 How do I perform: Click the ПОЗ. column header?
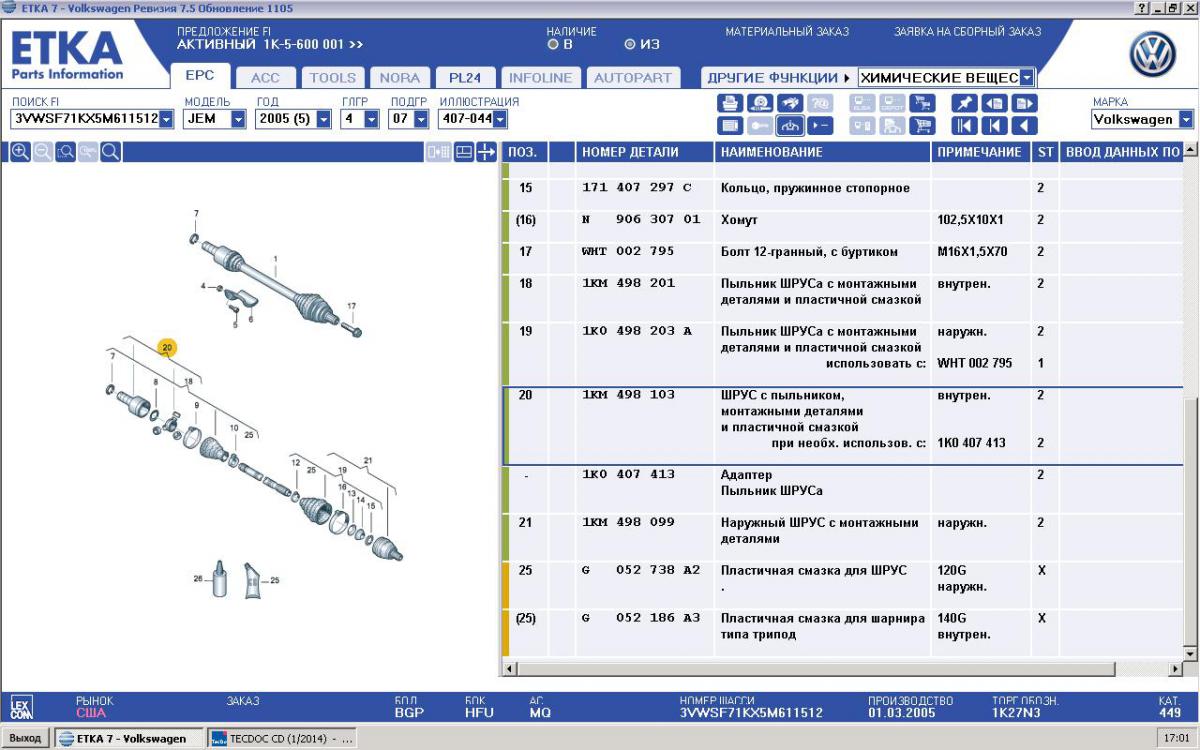click(523, 153)
